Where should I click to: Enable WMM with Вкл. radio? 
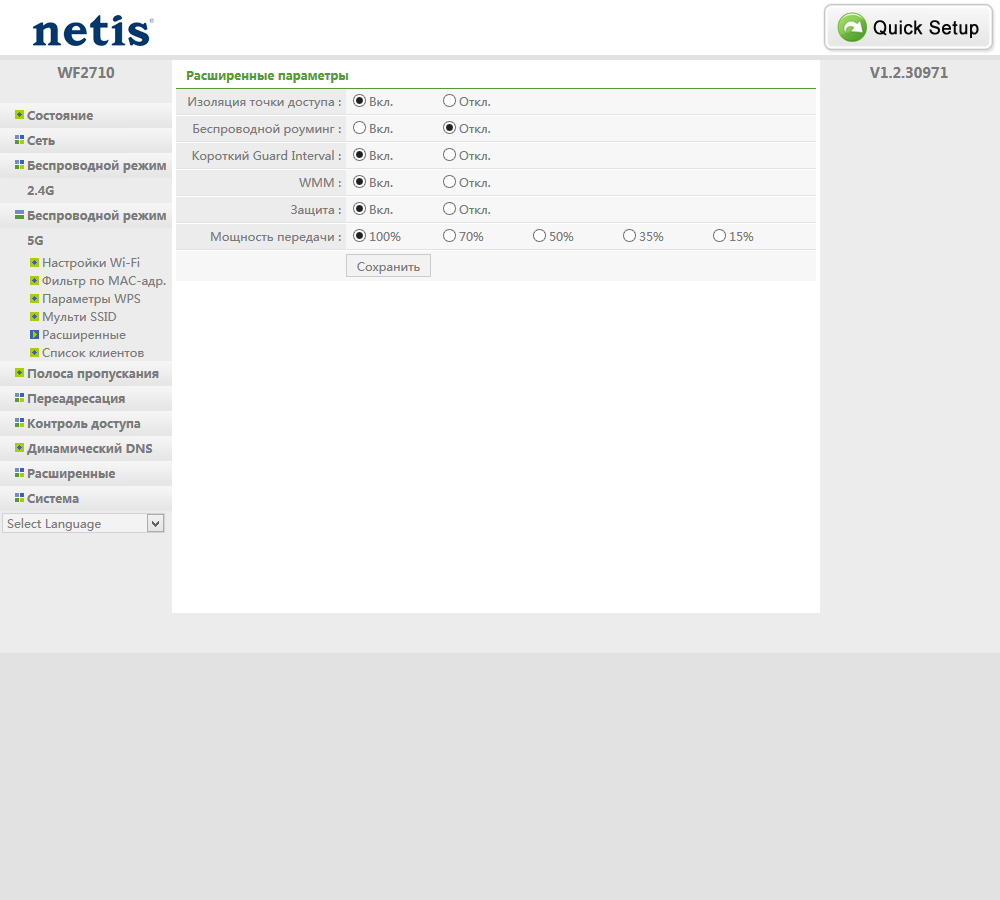point(360,182)
